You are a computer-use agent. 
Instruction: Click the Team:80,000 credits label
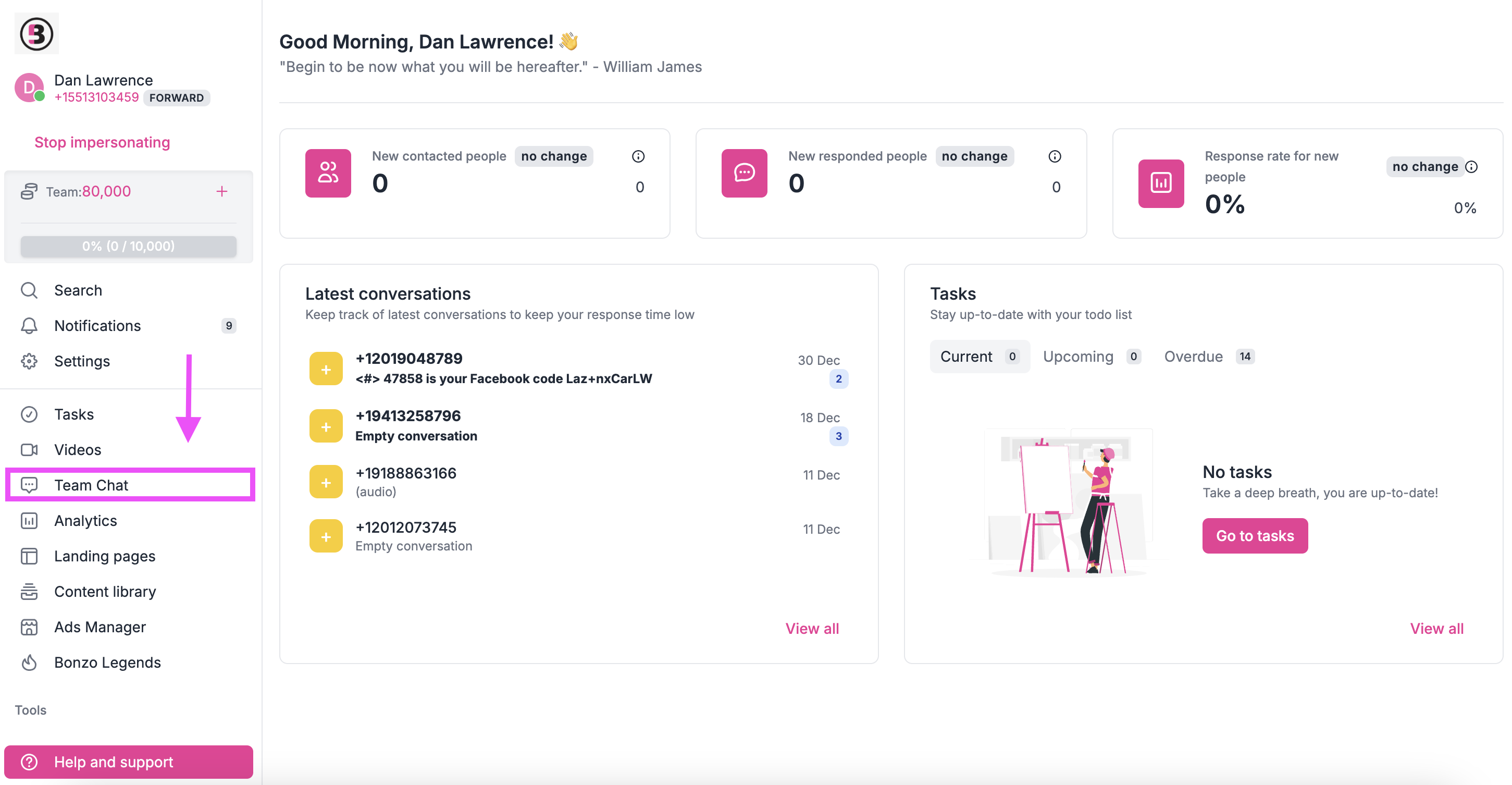click(88, 191)
